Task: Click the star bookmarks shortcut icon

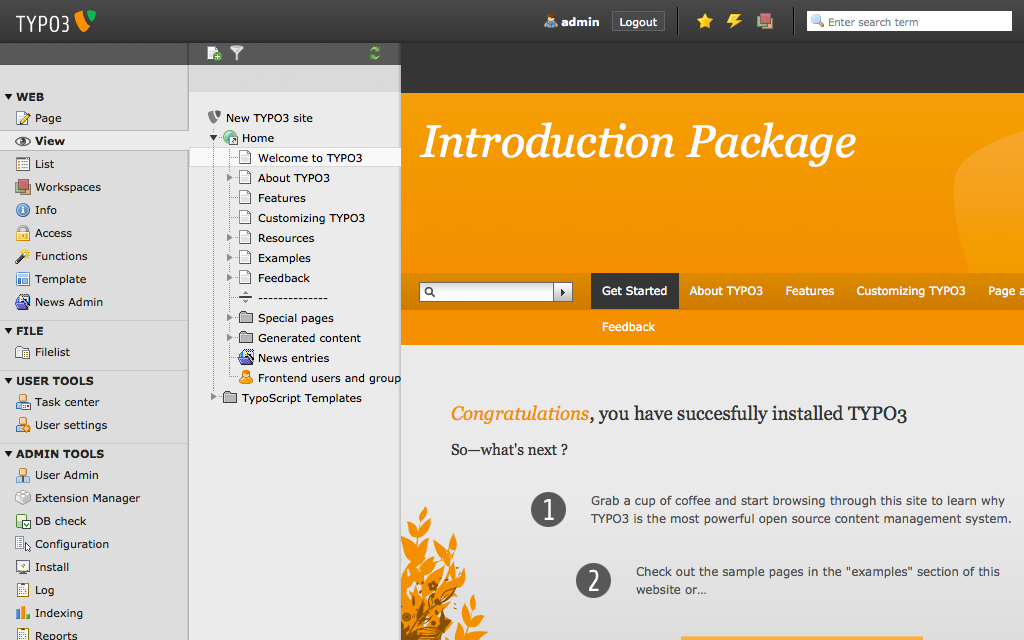Action: [x=705, y=21]
